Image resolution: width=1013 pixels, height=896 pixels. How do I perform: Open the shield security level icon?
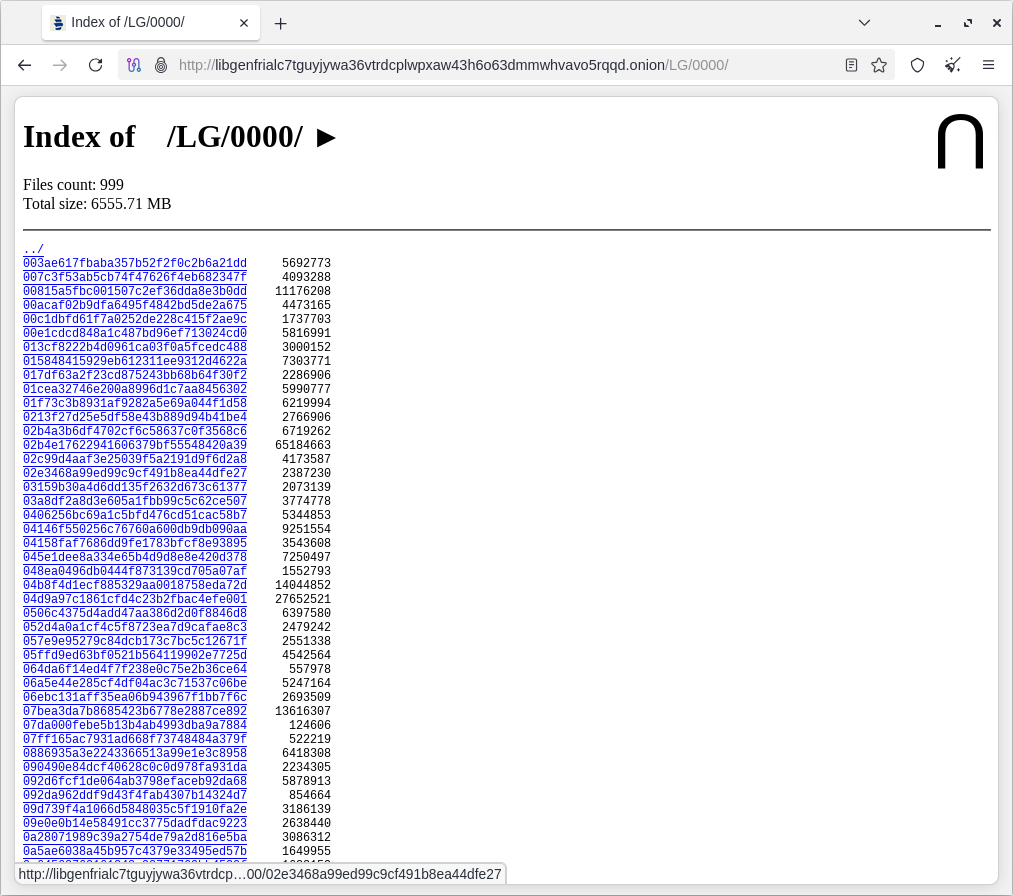917,65
